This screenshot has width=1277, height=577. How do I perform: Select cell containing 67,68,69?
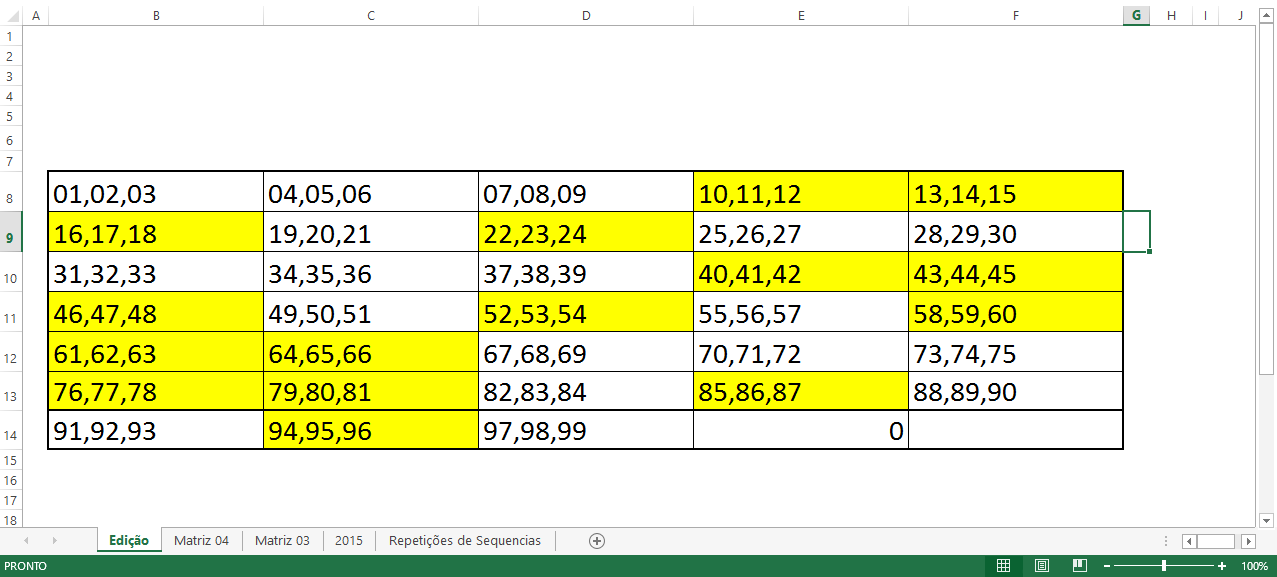(x=586, y=352)
